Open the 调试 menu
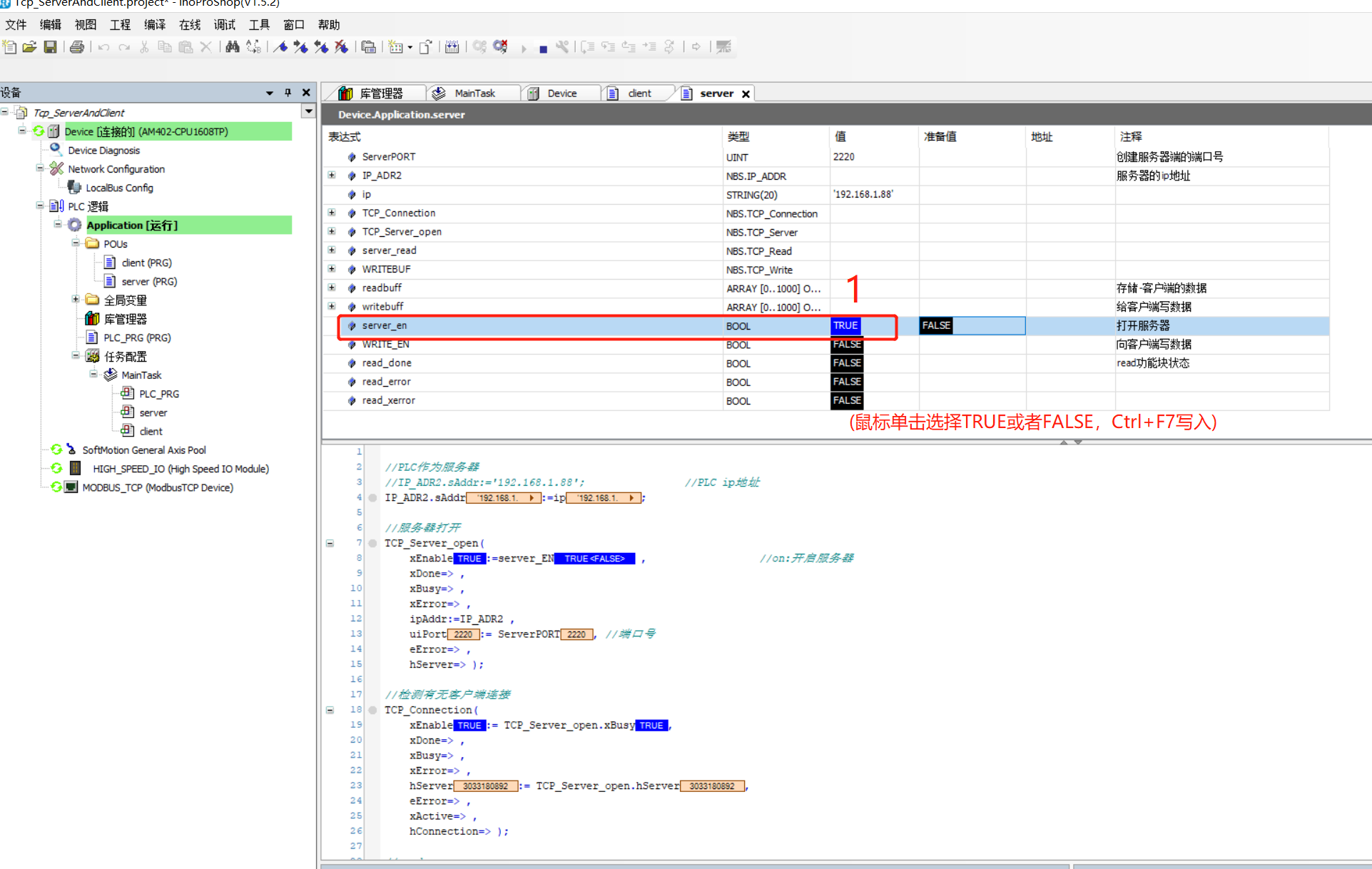Image resolution: width=1372 pixels, height=869 pixels. click(224, 25)
